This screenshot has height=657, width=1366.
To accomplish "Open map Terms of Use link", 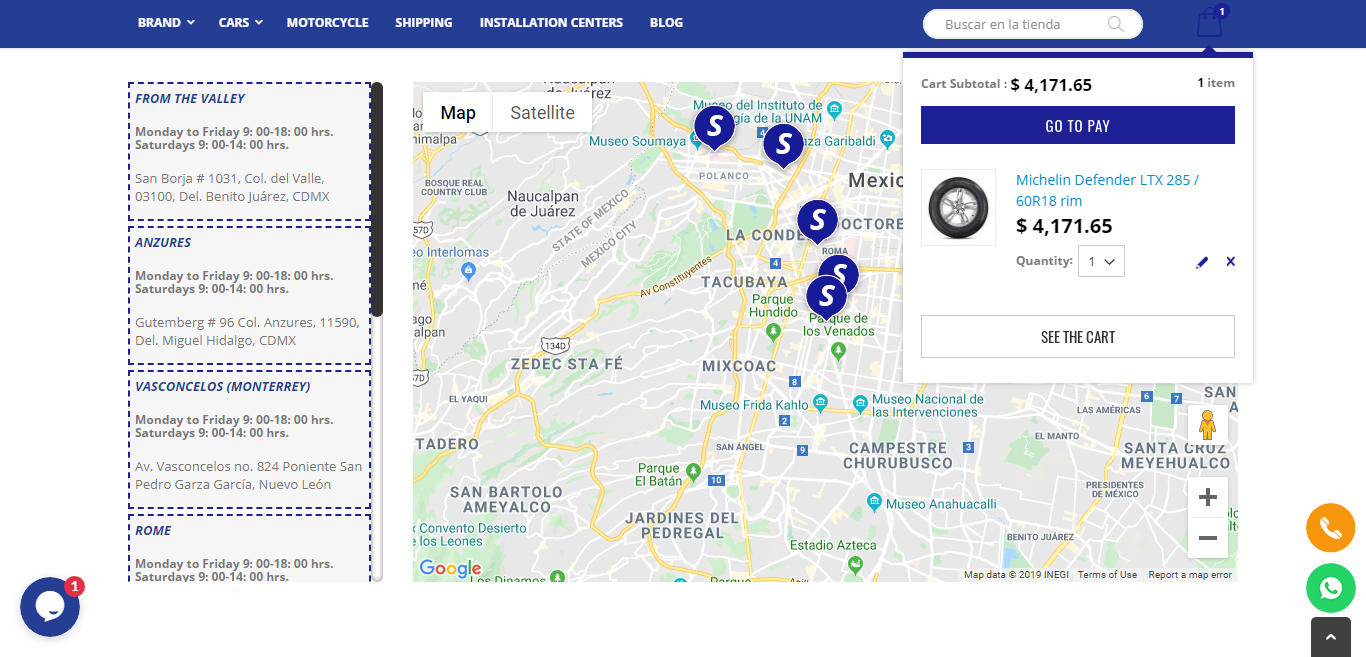I will (1107, 575).
